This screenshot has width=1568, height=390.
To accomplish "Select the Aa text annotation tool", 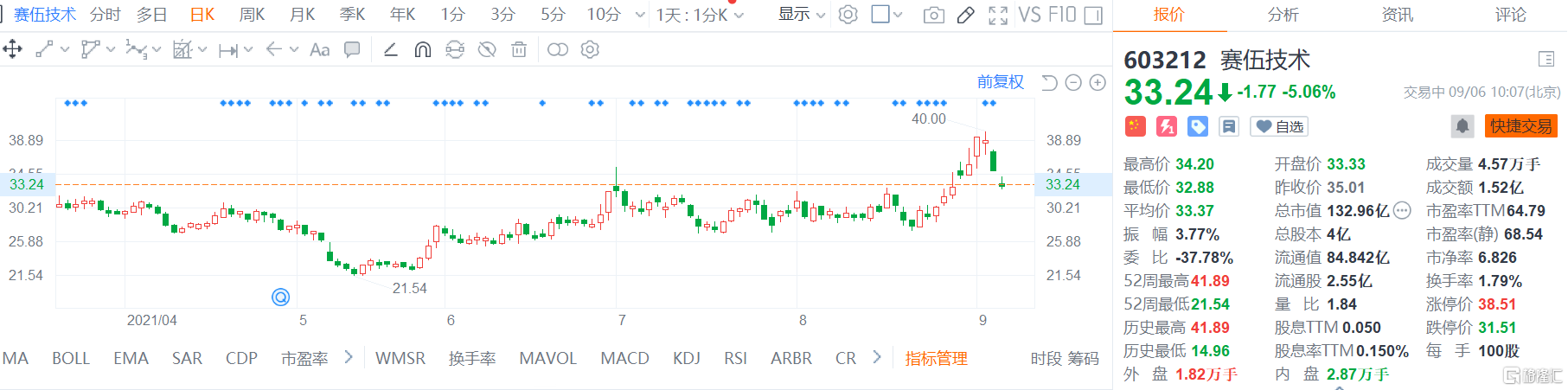I will coord(319,49).
